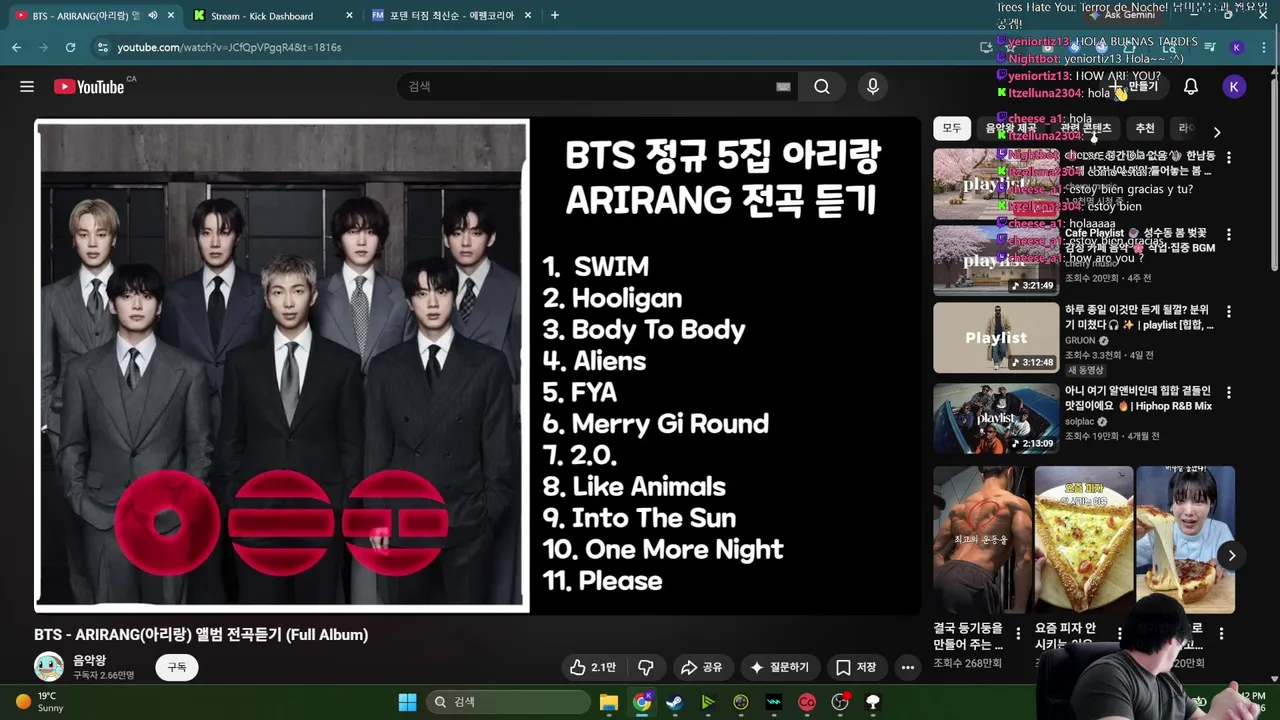The image size is (1280, 720).
Task: Open the weather widget showing 19°C Sunny
Action: (x=40, y=702)
